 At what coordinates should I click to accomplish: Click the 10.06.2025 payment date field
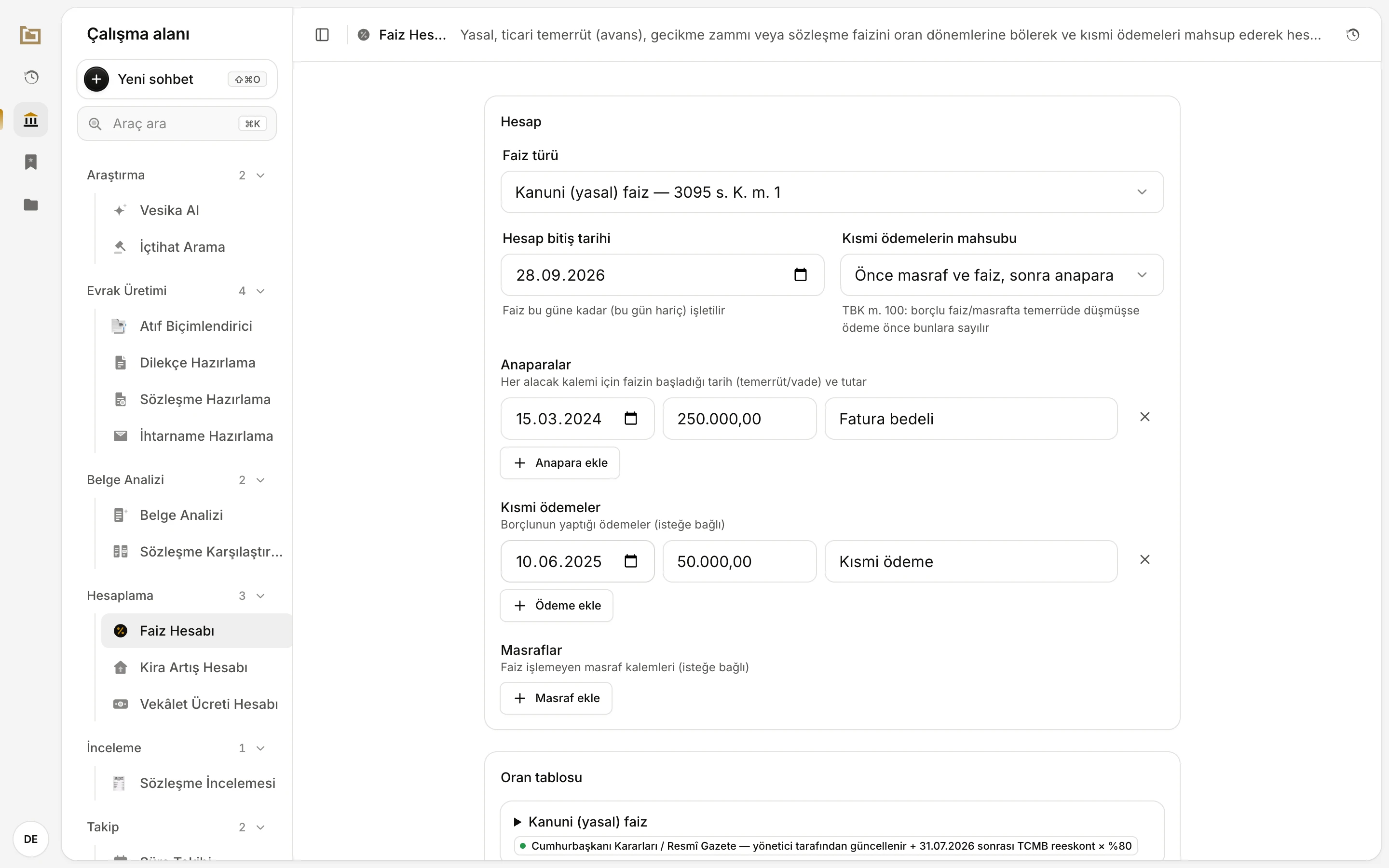point(577,561)
